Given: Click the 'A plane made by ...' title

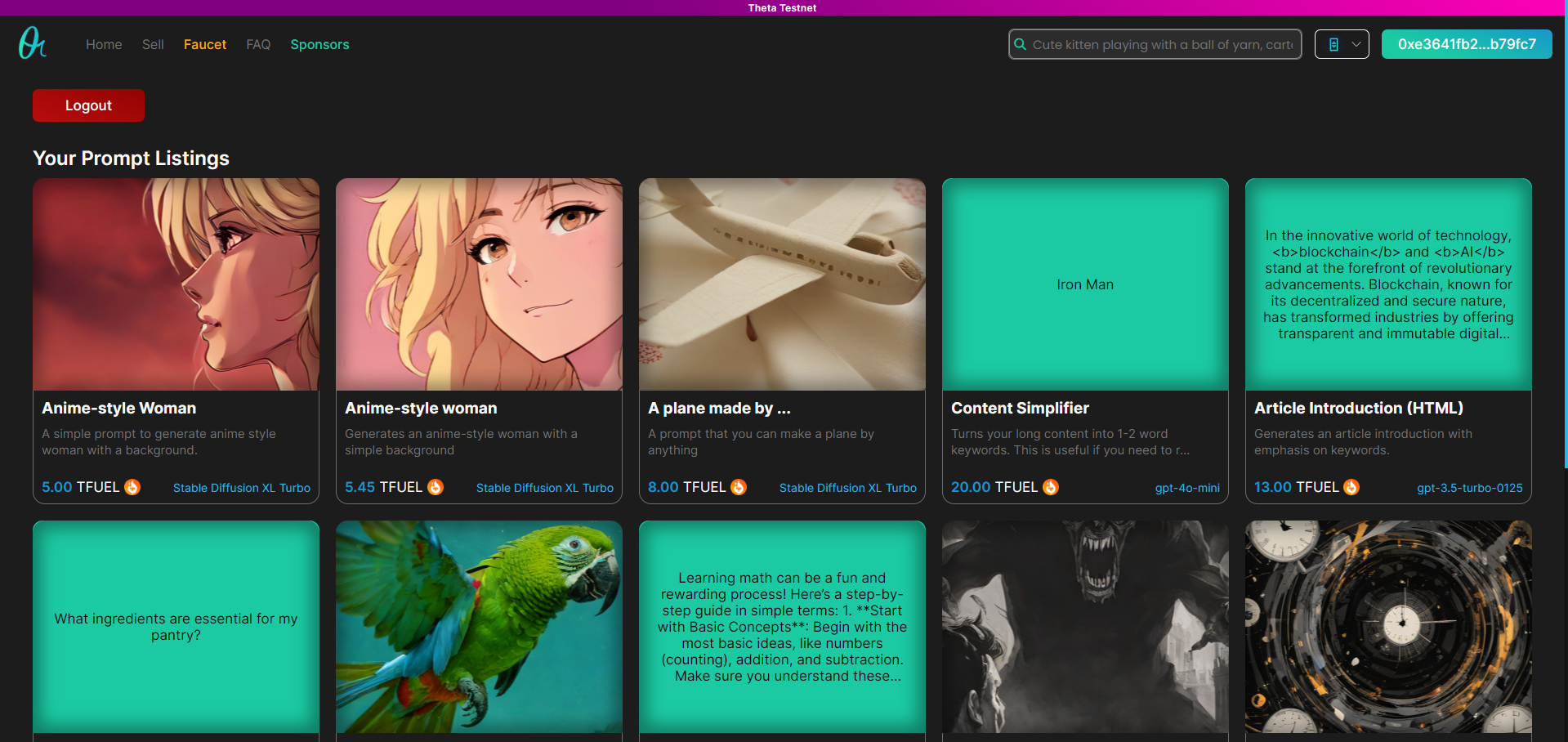Looking at the screenshot, I should point(719,408).
